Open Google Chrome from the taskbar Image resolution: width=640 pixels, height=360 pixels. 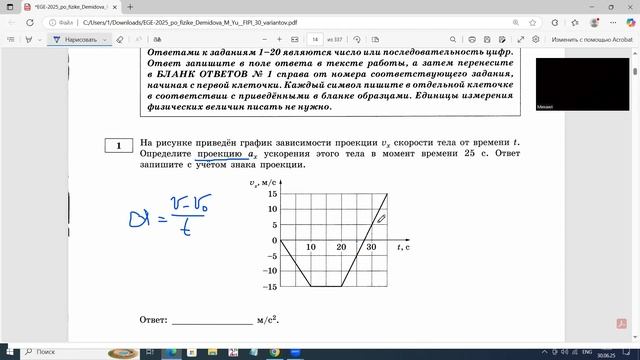point(275,352)
